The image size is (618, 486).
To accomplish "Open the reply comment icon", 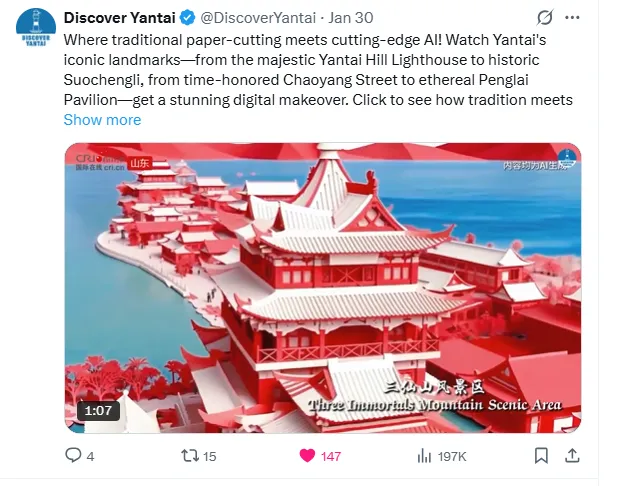I will (73, 455).
